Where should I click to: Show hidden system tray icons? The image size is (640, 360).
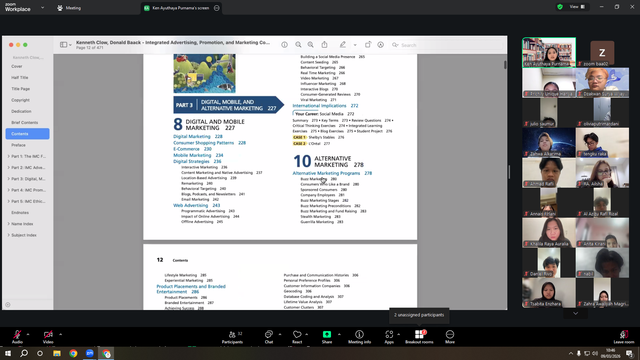tap(571, 353)
